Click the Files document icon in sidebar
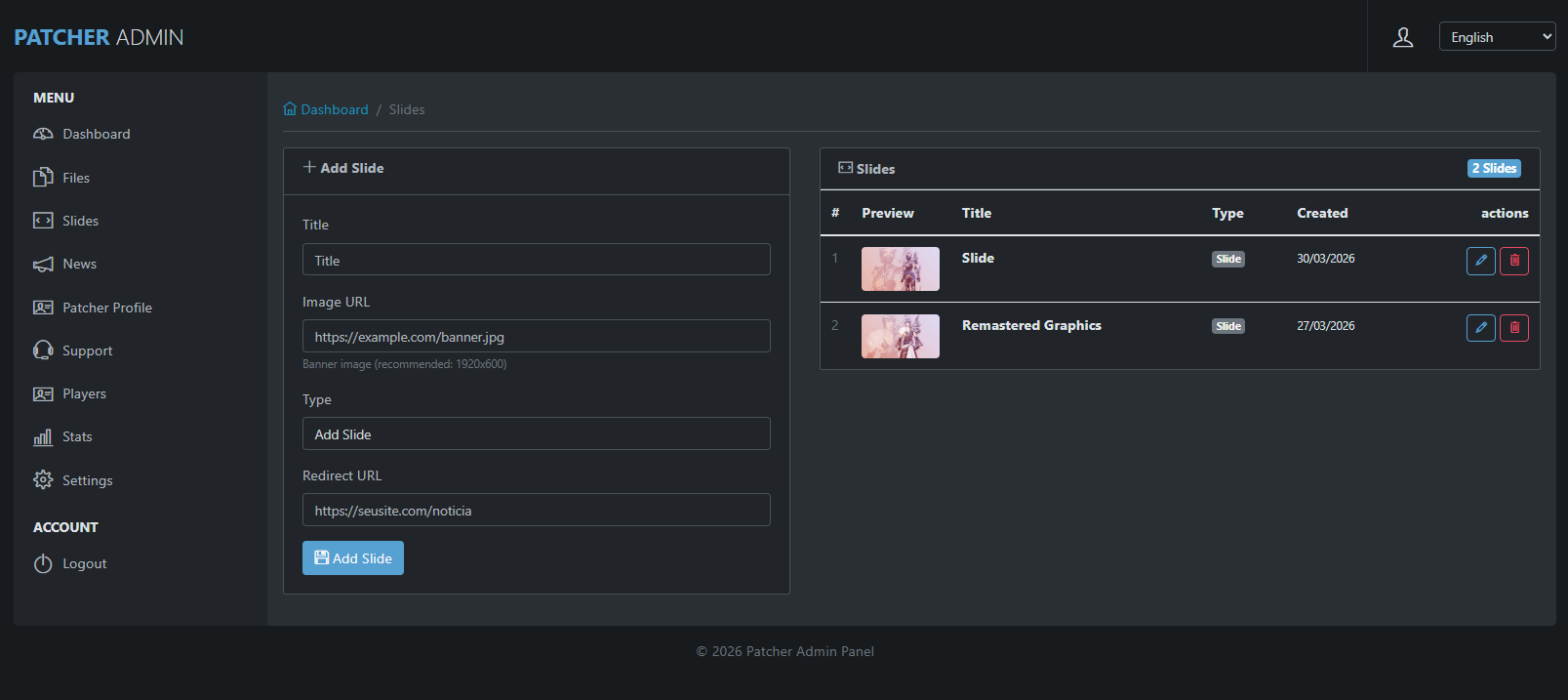 point(43,178)
